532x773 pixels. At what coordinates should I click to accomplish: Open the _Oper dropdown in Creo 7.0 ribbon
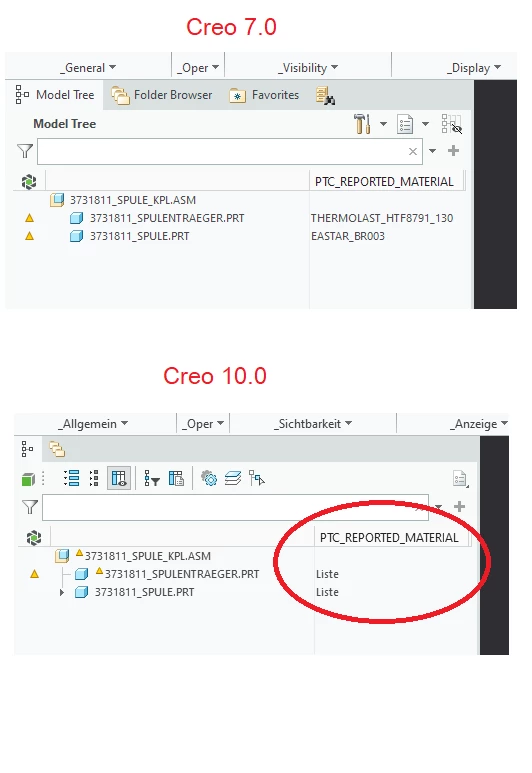[x=198, y=68]
